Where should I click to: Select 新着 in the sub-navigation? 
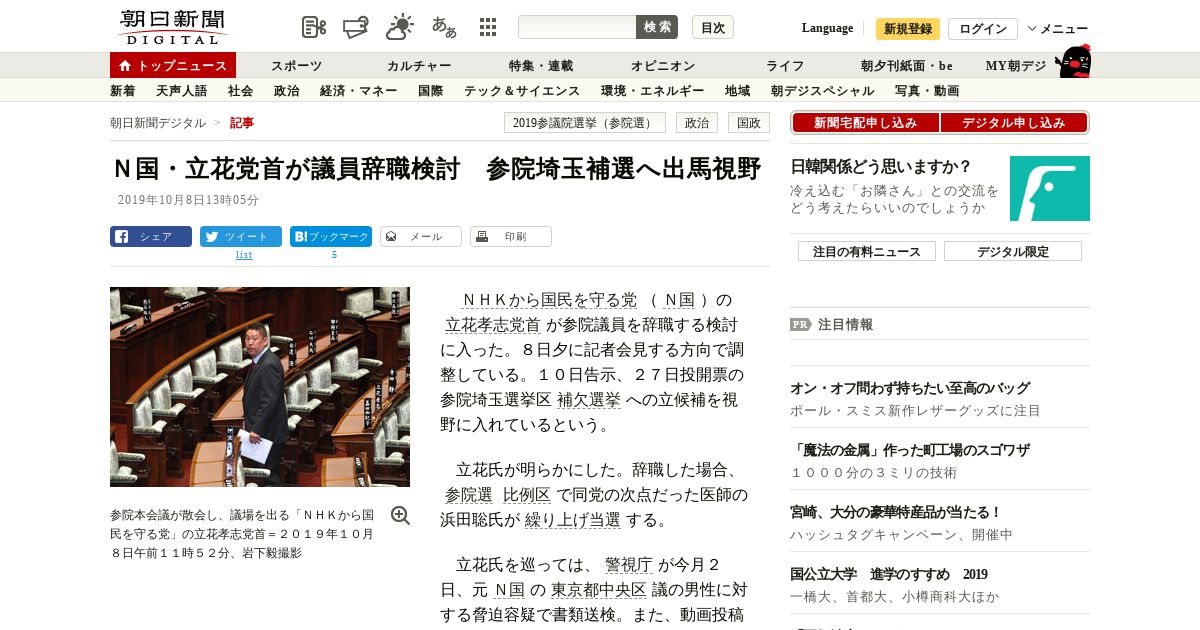[x=123, y=91]
